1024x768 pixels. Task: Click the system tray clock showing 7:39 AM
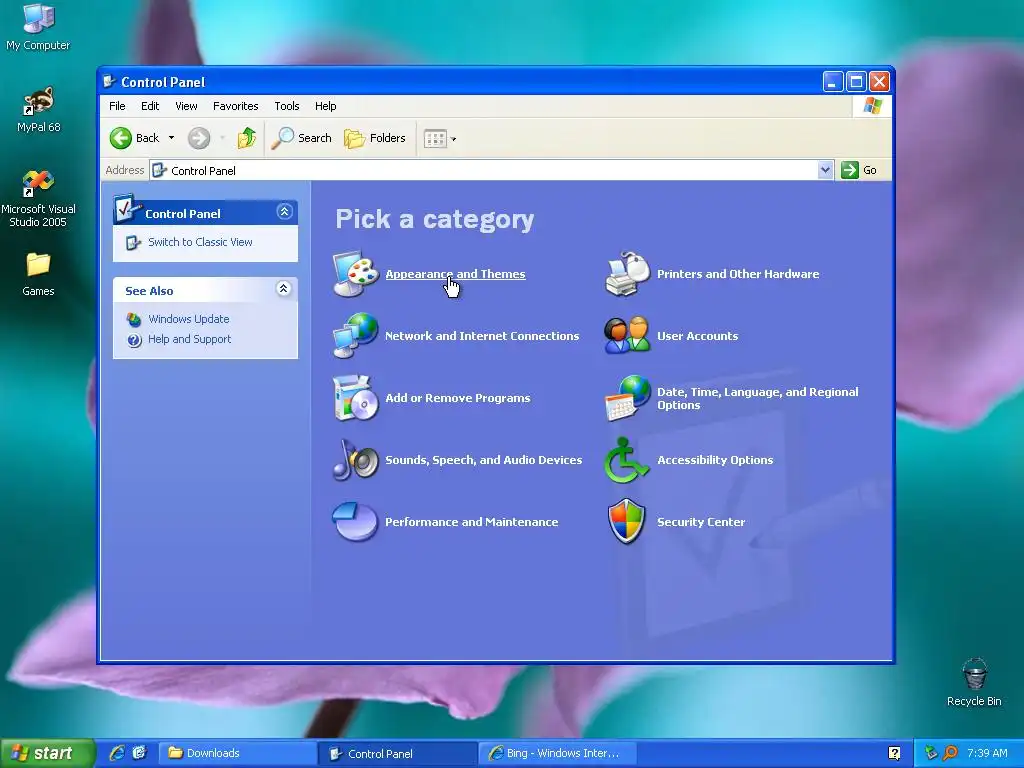point(987,753)
